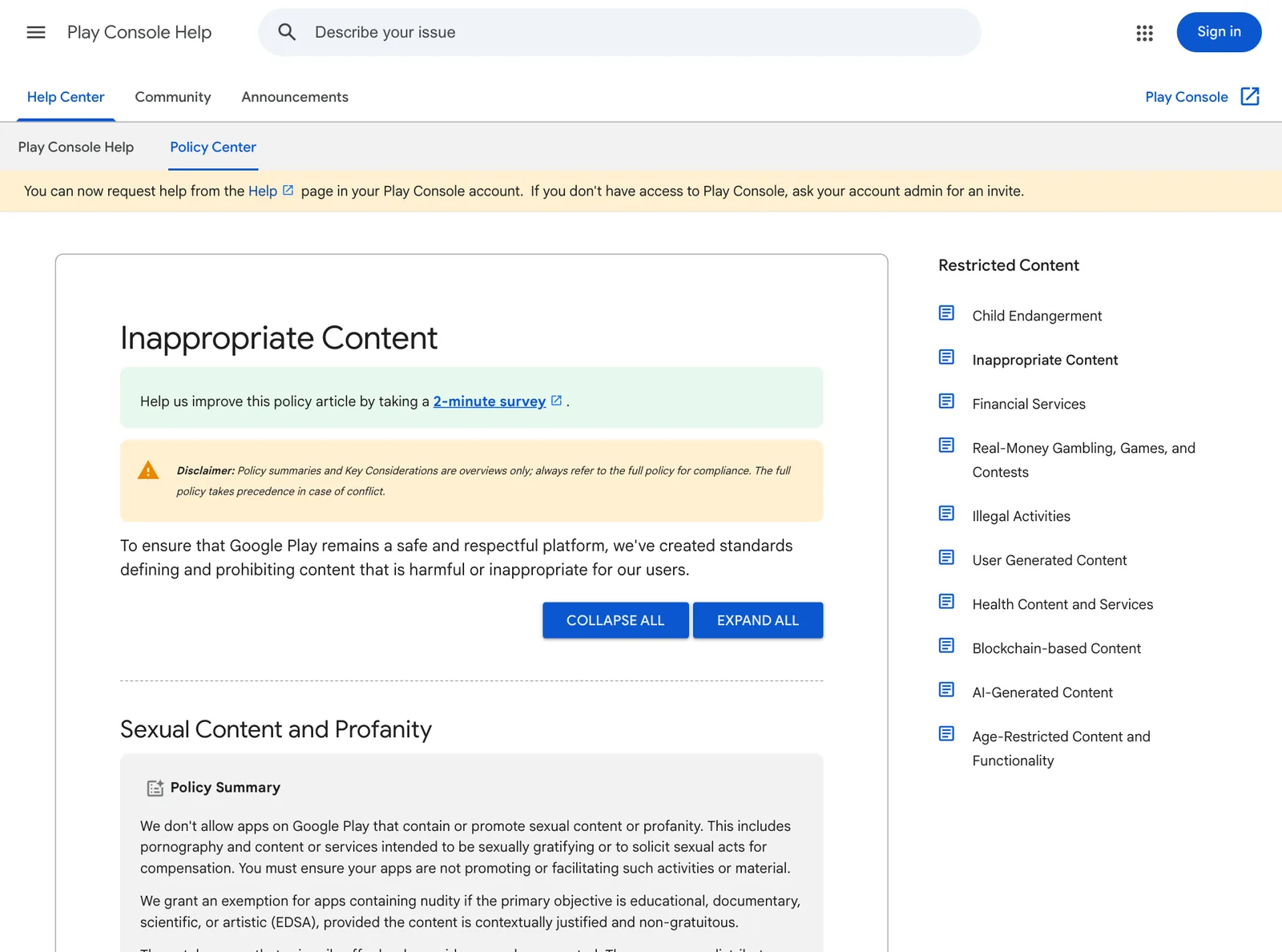Open Financial Services policy link

[1029, 404]
